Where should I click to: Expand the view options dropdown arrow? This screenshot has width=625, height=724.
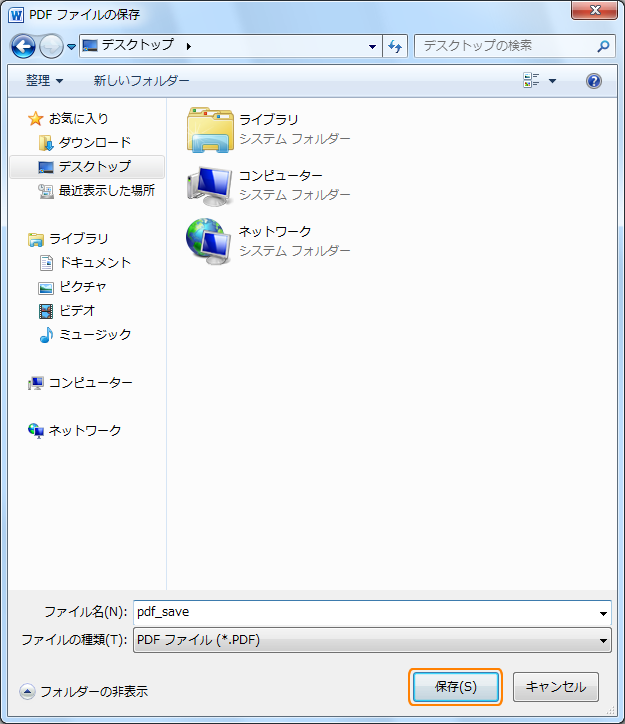(552, 81)
